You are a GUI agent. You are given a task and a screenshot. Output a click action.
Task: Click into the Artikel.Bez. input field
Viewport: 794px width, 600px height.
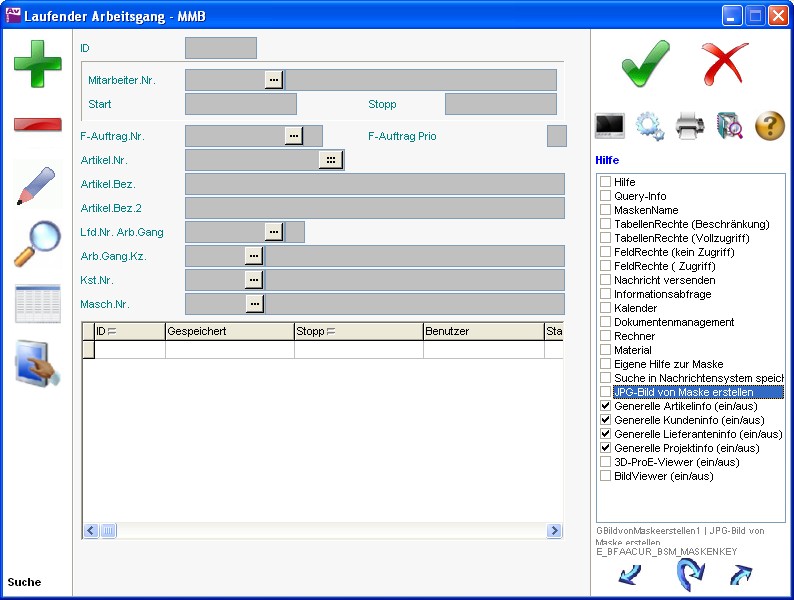374,184
